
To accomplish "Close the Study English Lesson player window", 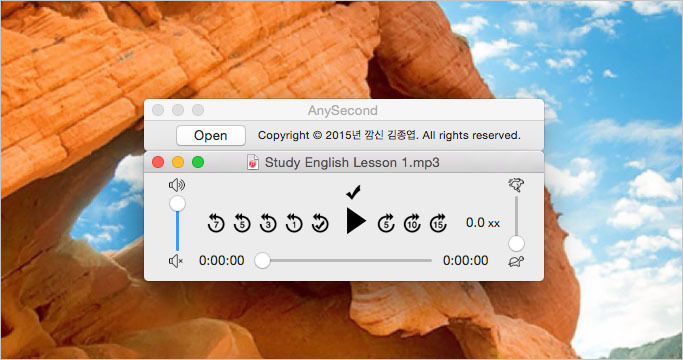I will pos(158,163).
